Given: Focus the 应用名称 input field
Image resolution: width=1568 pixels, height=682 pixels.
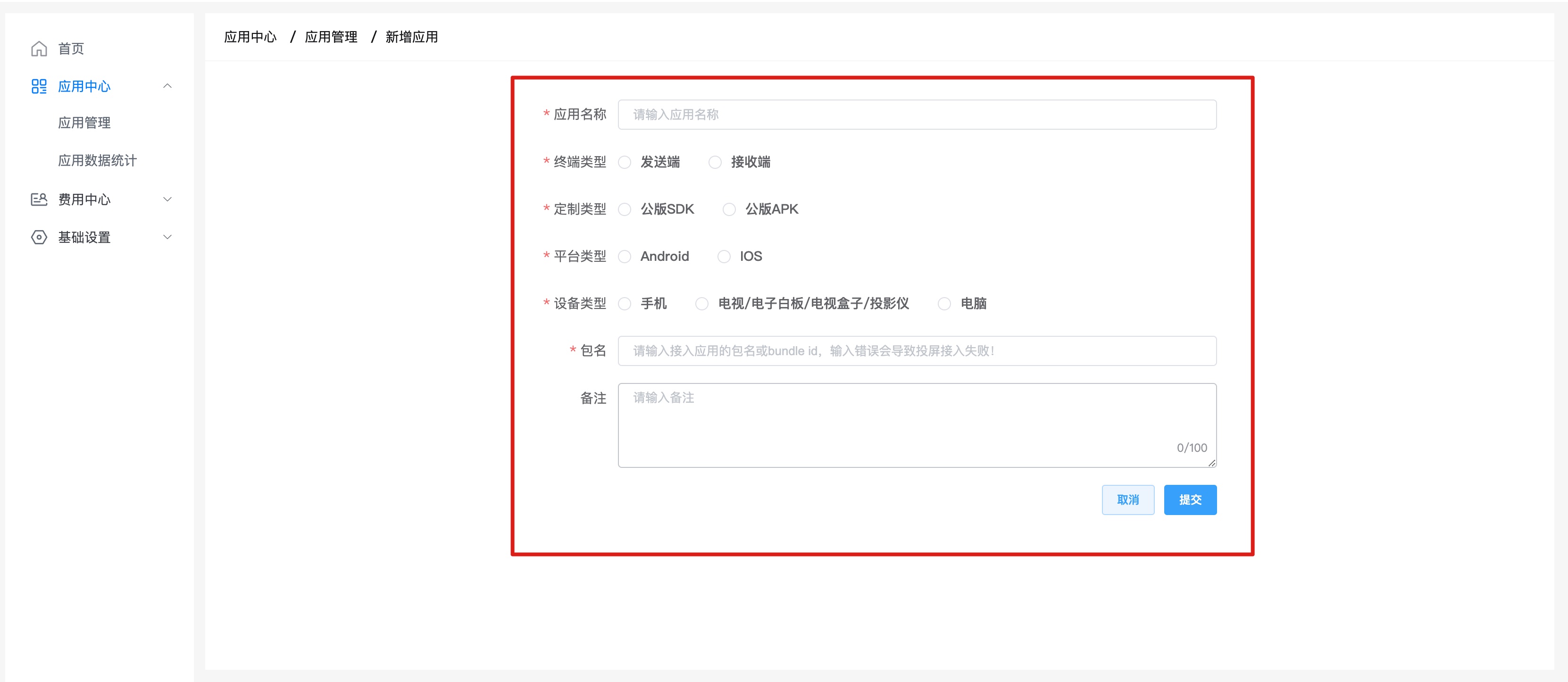Looking at the screenshot, I should [917, 115].
